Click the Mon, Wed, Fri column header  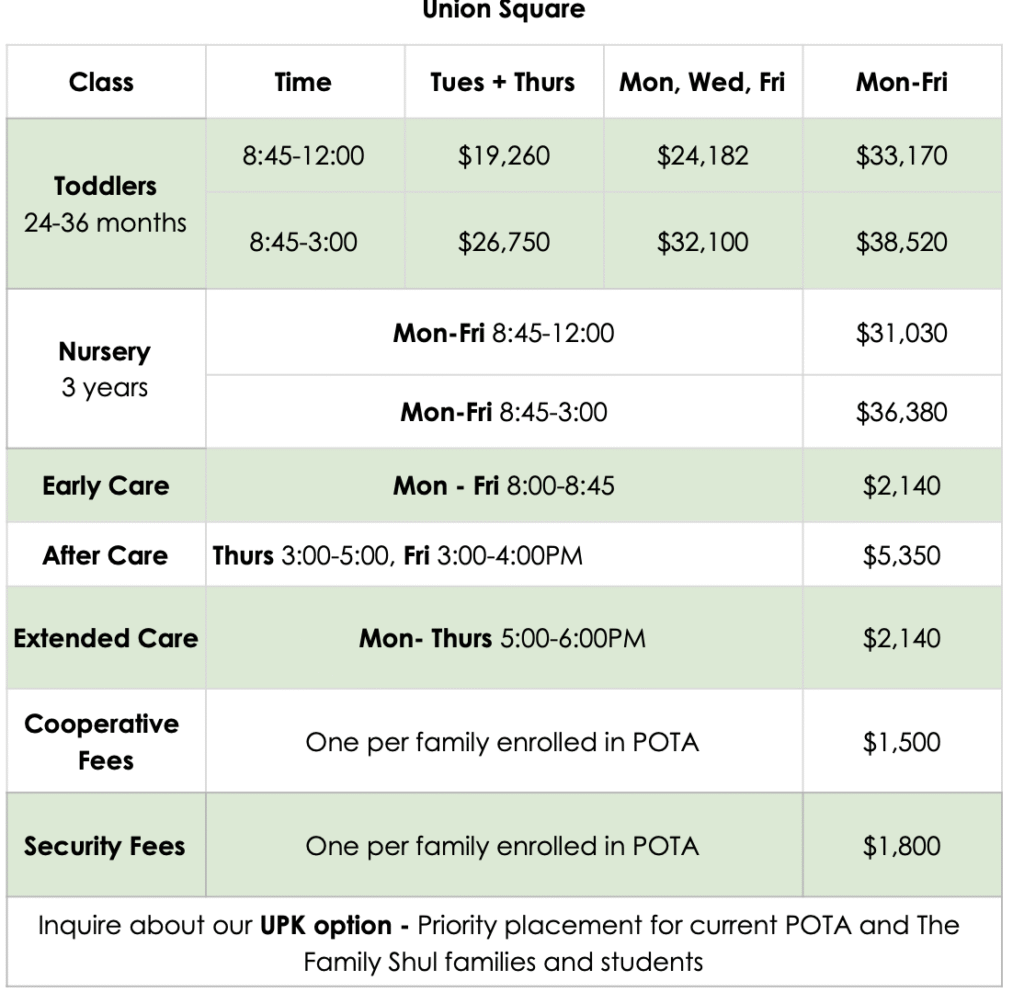[x=702, y=82]
